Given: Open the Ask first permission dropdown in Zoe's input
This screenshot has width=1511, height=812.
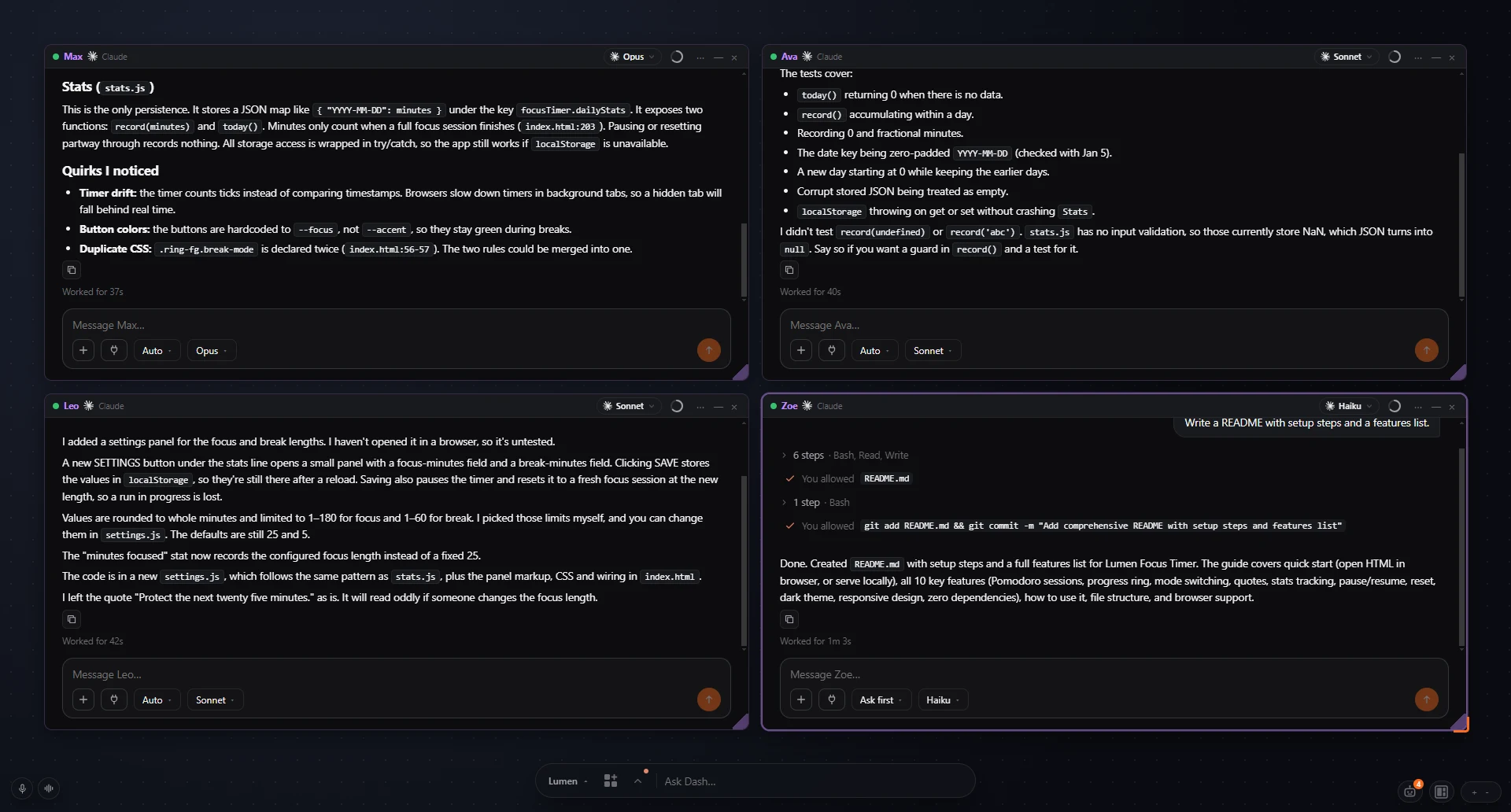Looking at the screenshot, I should pyautogui.click(x=881, y=700).
